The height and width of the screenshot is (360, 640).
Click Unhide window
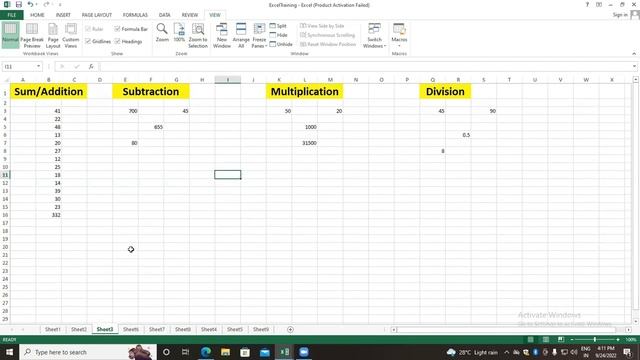281,44
